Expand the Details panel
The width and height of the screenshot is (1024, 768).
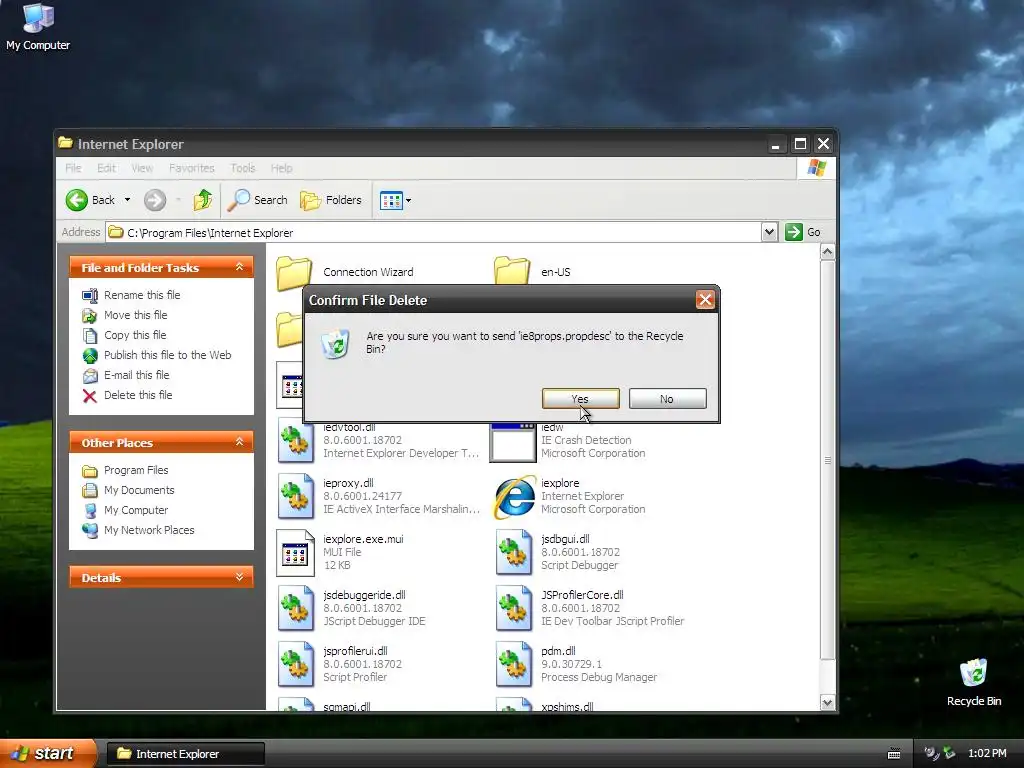pyautogui.click(x=239, y=577)
